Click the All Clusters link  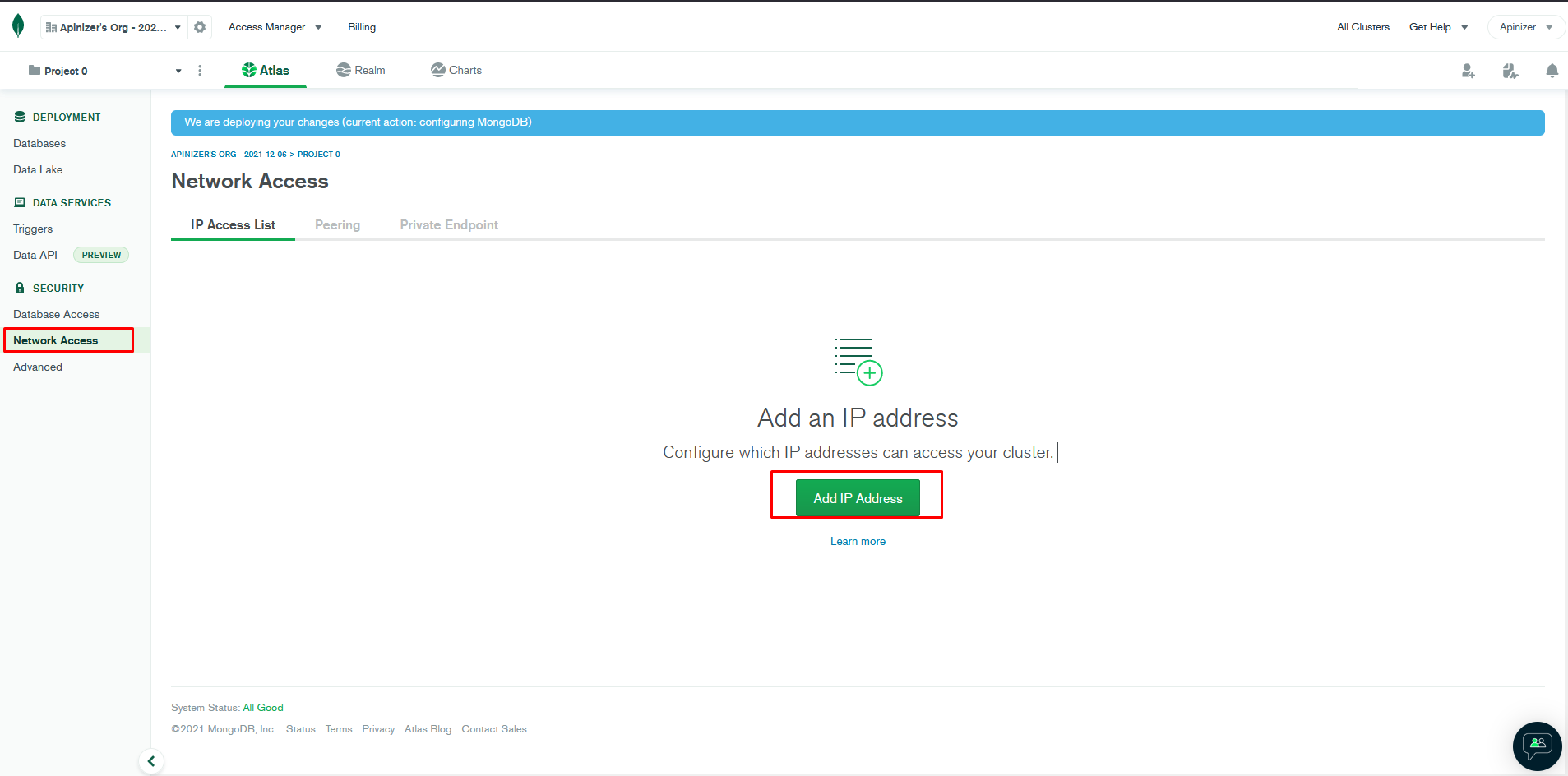click(1362, 27)
